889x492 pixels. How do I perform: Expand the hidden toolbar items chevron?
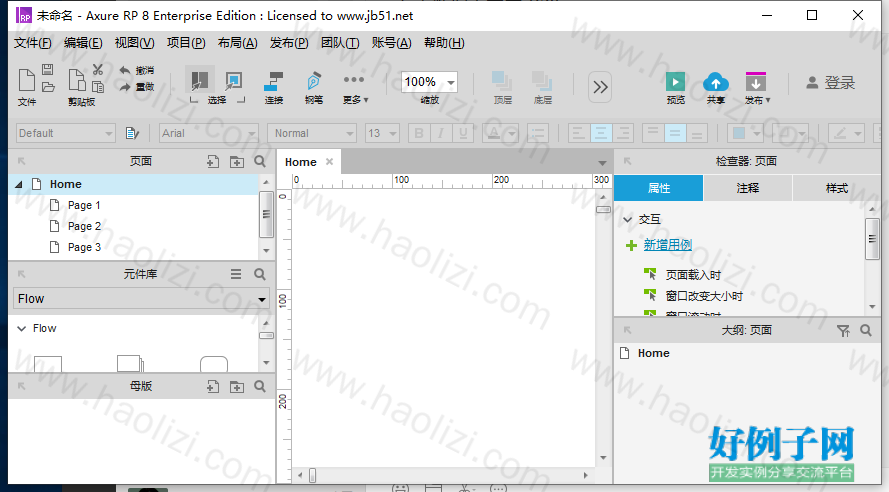pos(600,87)
